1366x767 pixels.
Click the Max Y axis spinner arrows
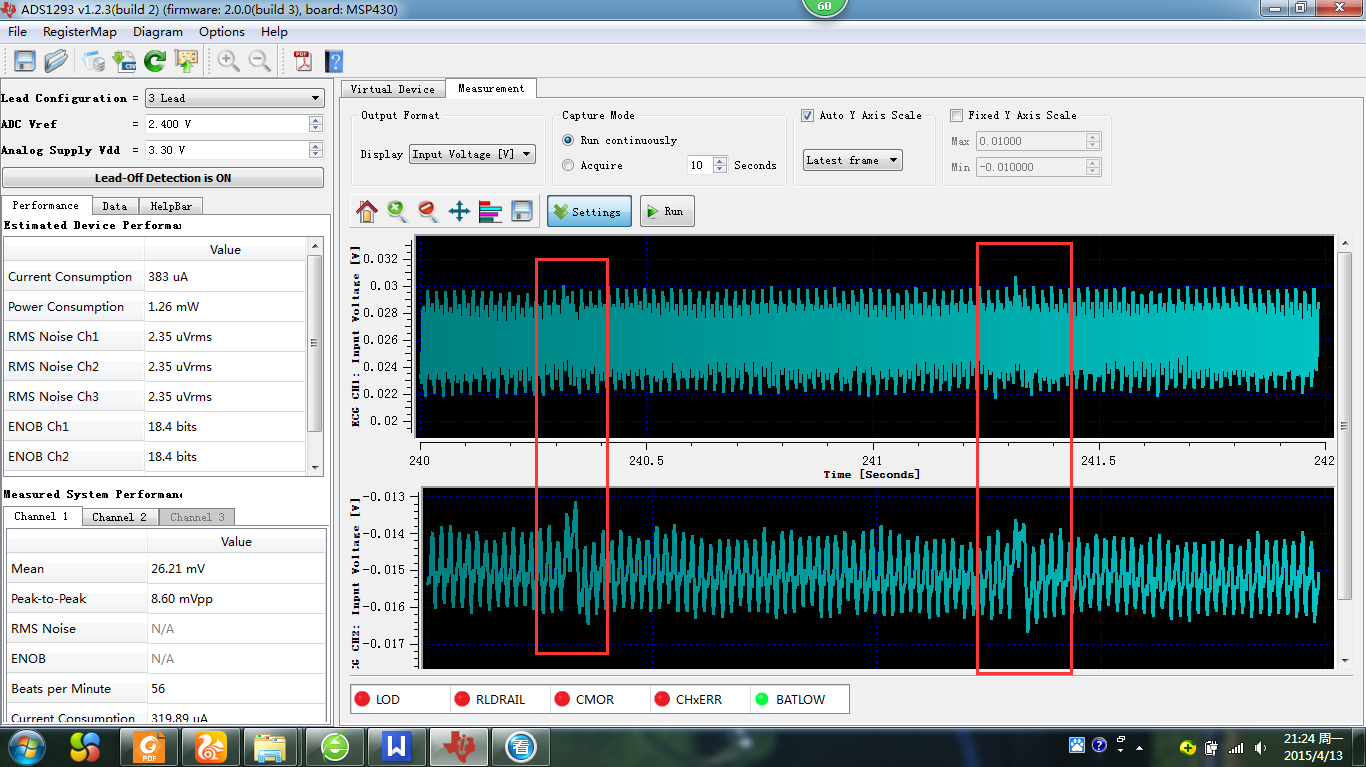1093,141
